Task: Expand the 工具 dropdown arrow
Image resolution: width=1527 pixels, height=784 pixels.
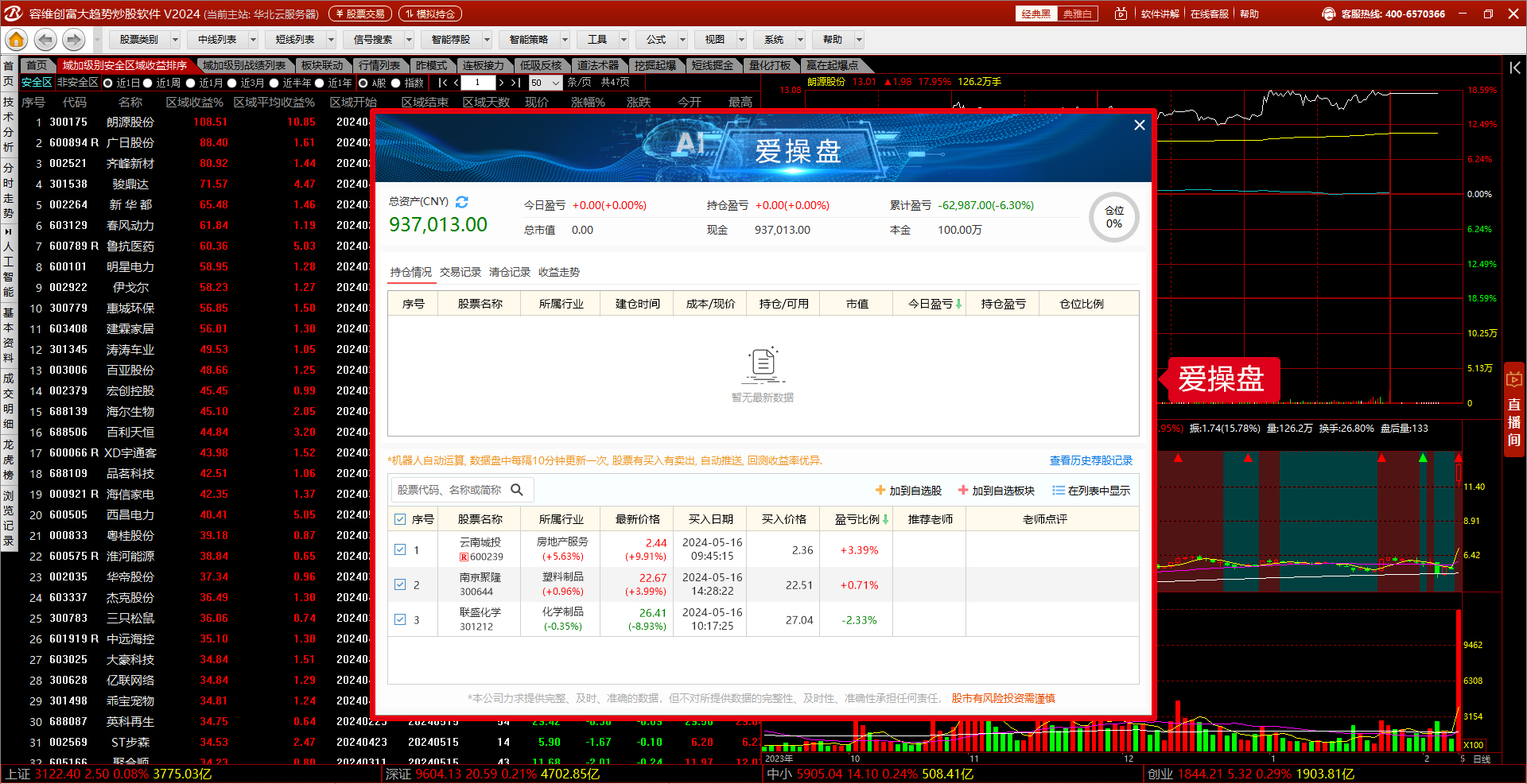Action: (x=624, y=40)
